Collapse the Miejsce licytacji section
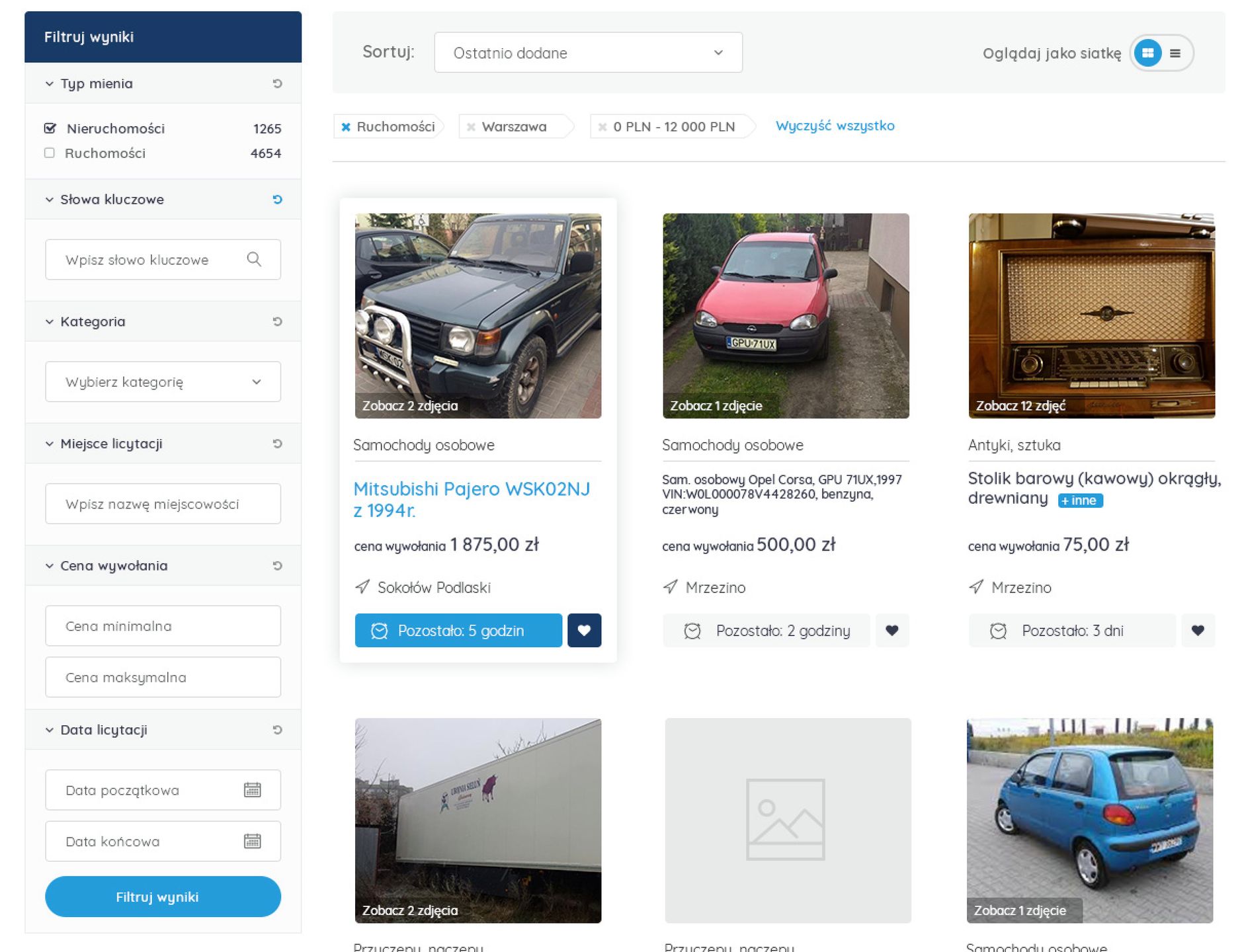 [x=49, y=444]
